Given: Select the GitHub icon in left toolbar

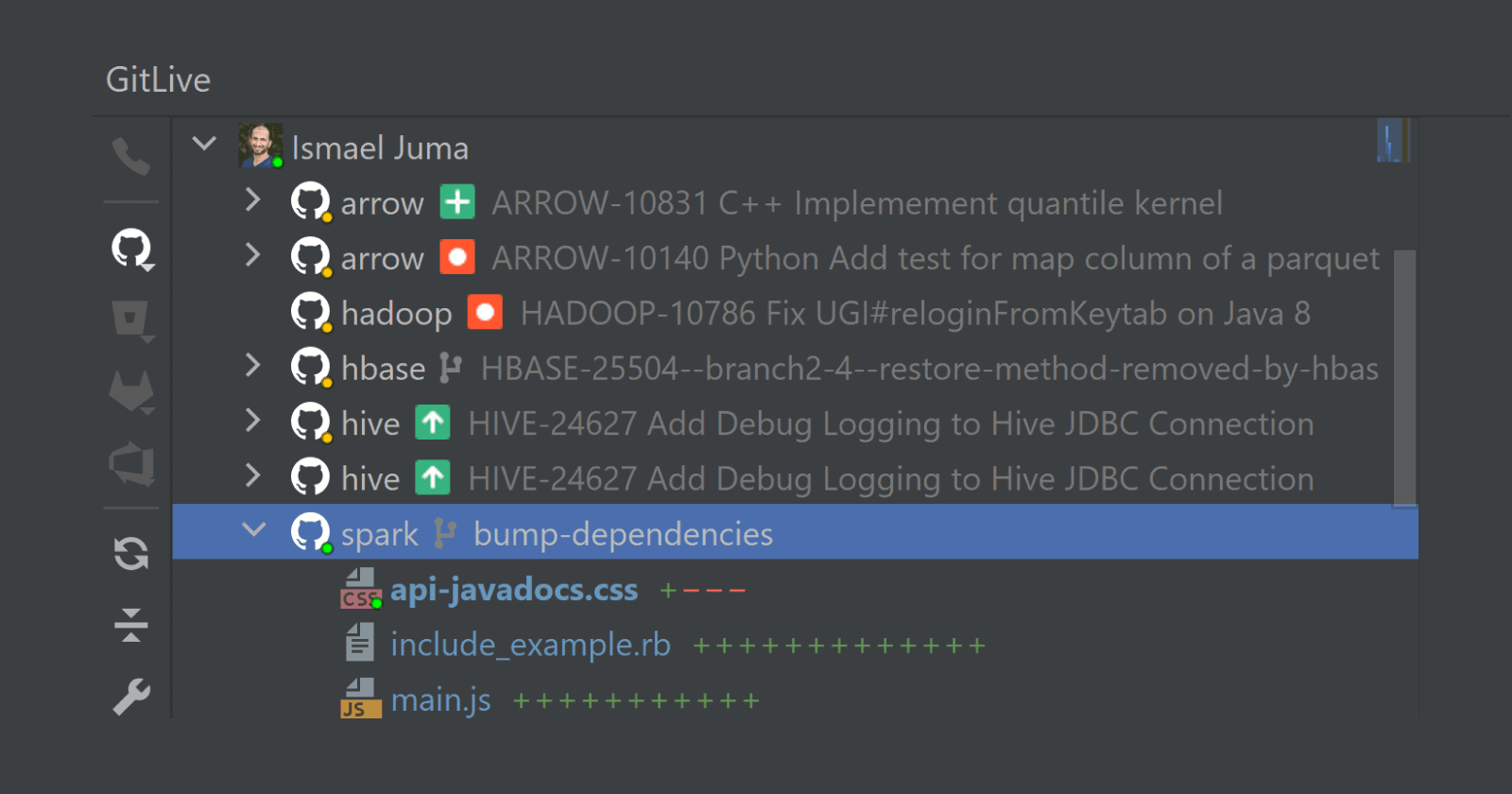Looking at the screenshot, I should (131, 250).
